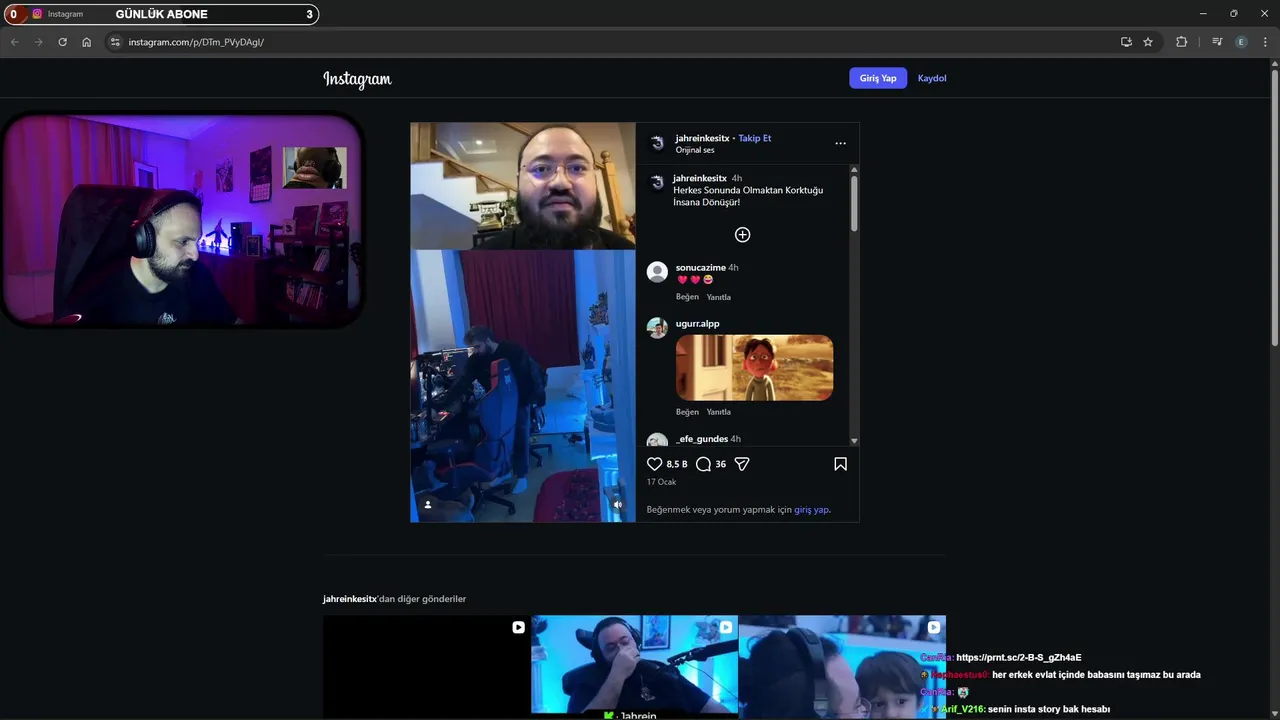Open the browser extensions menu
Screen dimensions: 1280x720
click(x=1181, y=42)
